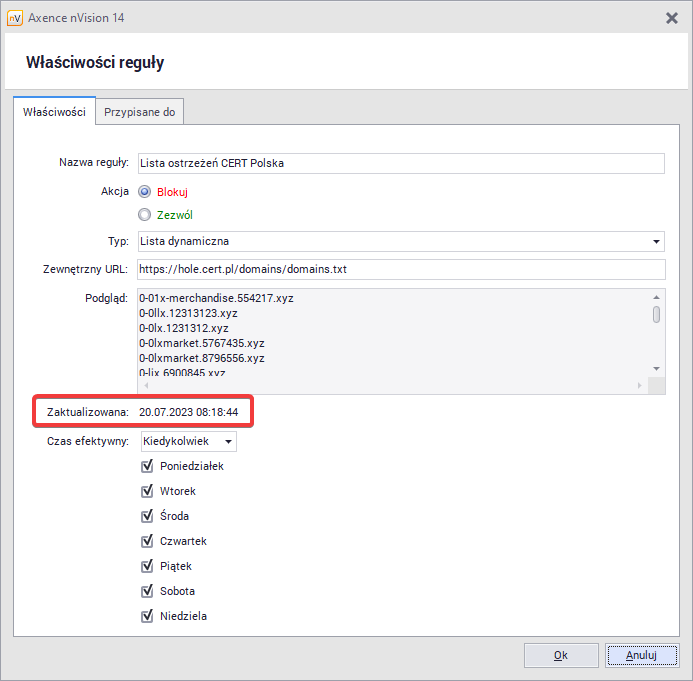Uncheck the Niedziela checkbox
693x681 pixels.
[147, 616]
